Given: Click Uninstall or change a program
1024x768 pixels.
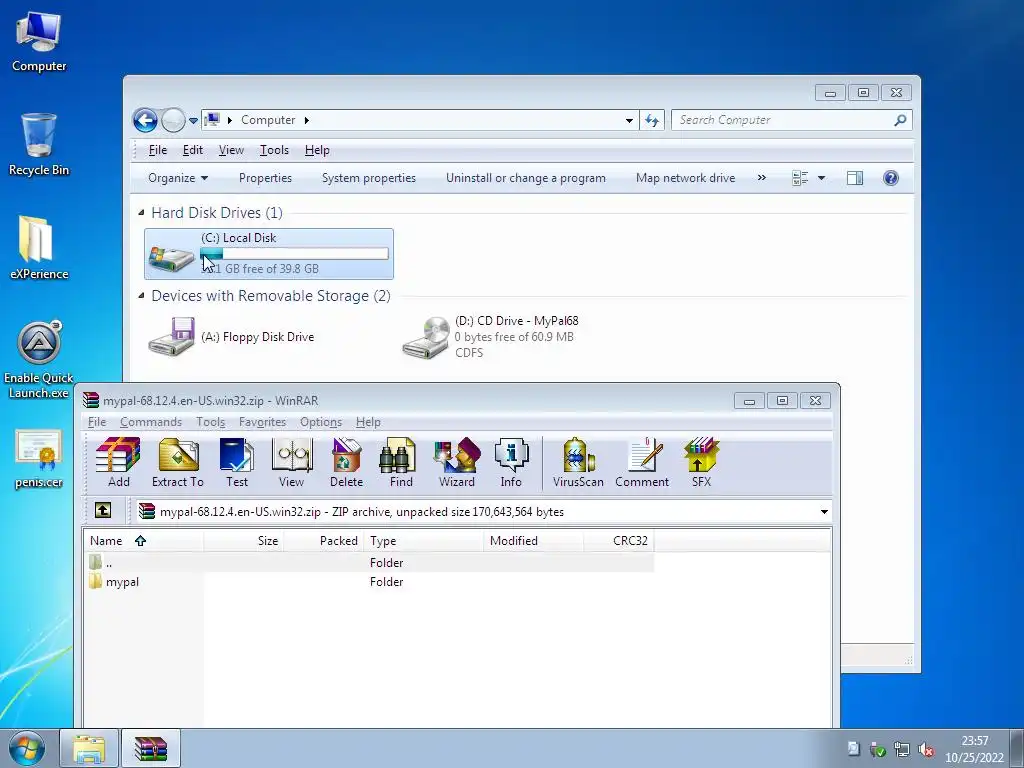Looking at the screenshot, I should (x=526, y=178).
